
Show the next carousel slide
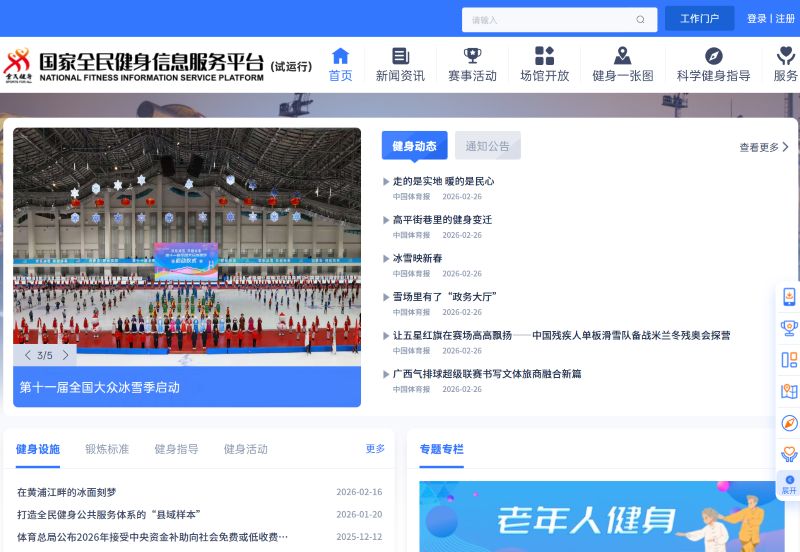click(65, 355)
